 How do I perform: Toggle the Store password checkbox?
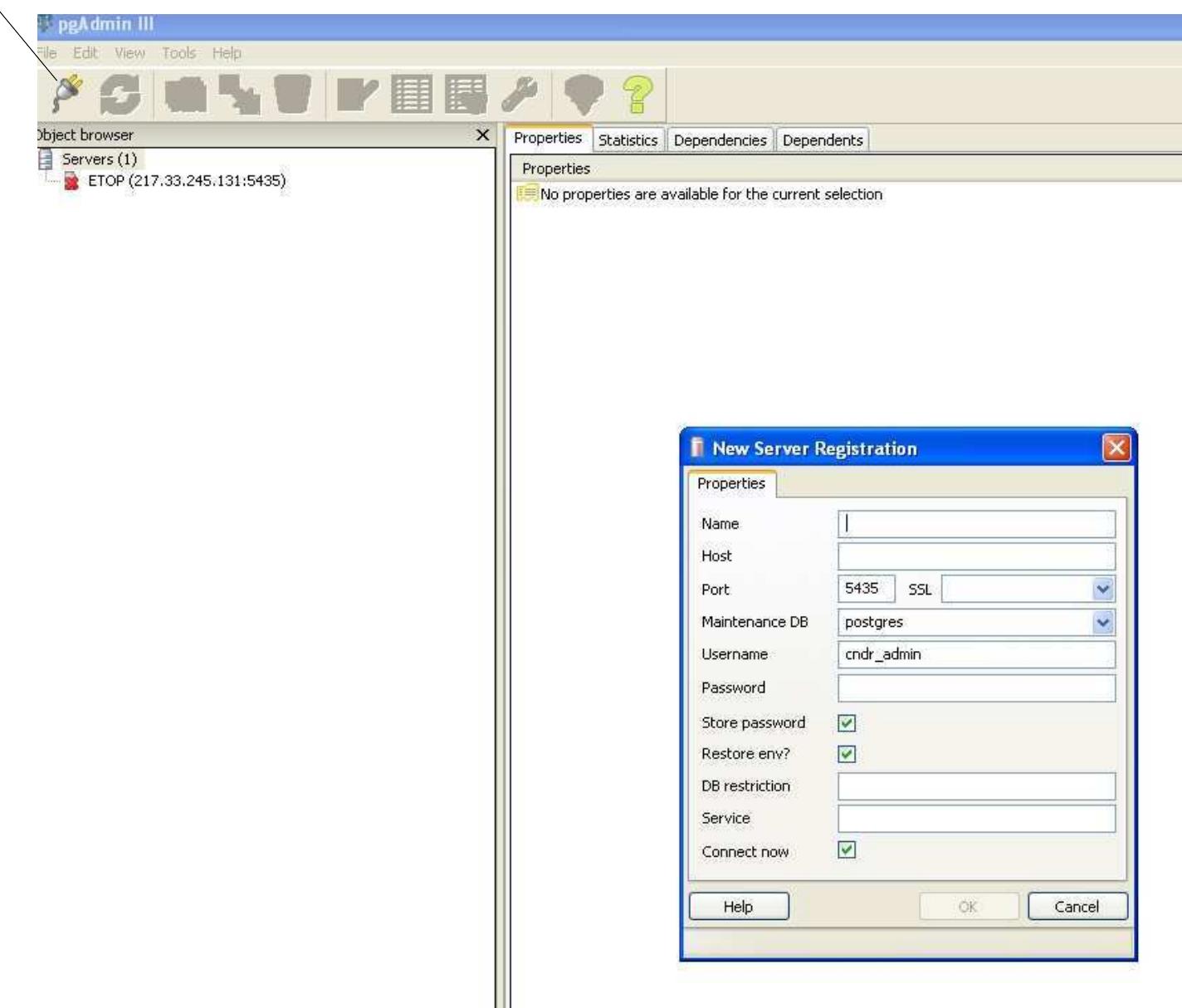(847, 723)
